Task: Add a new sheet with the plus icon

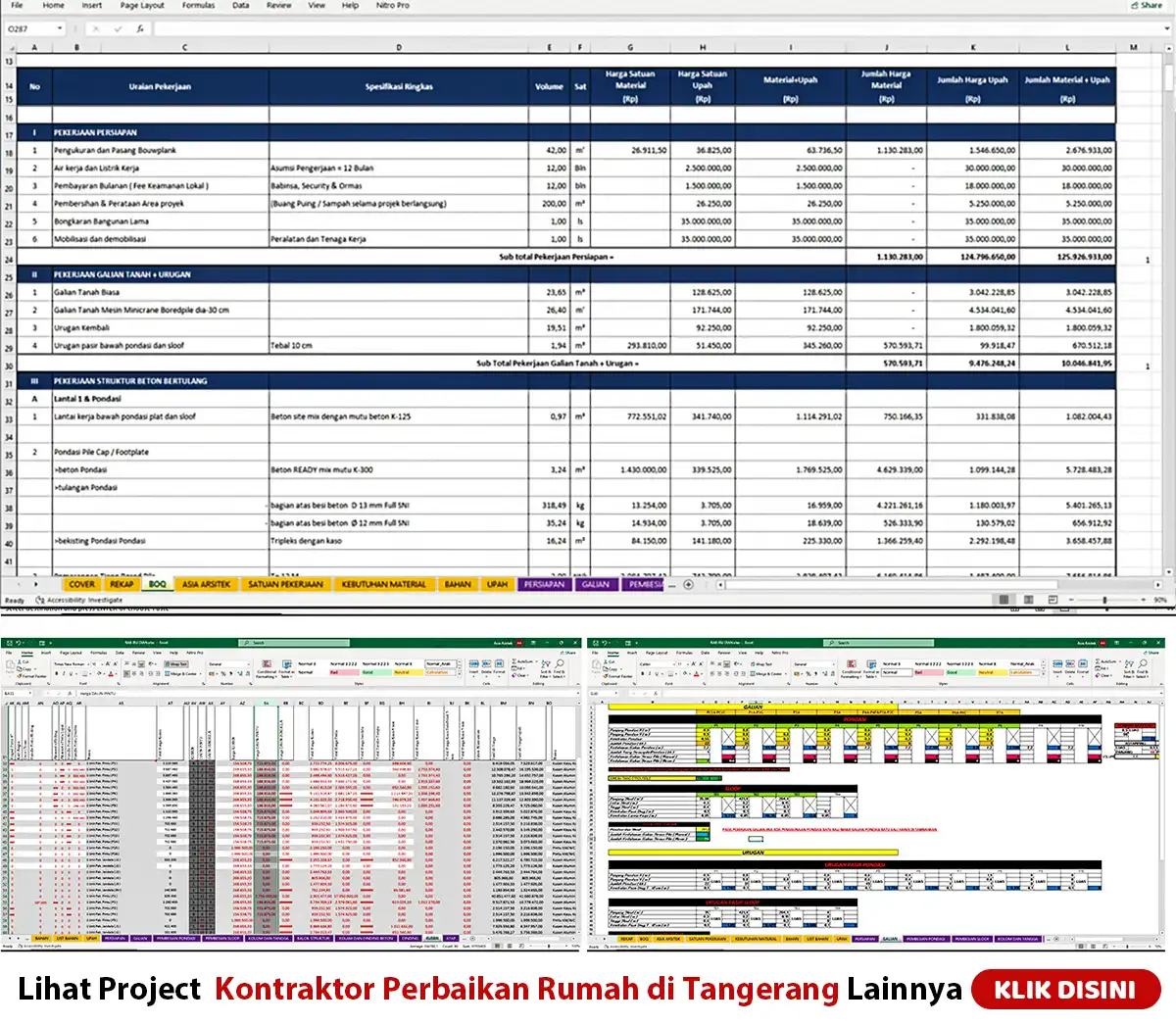Action: (688, 585)
